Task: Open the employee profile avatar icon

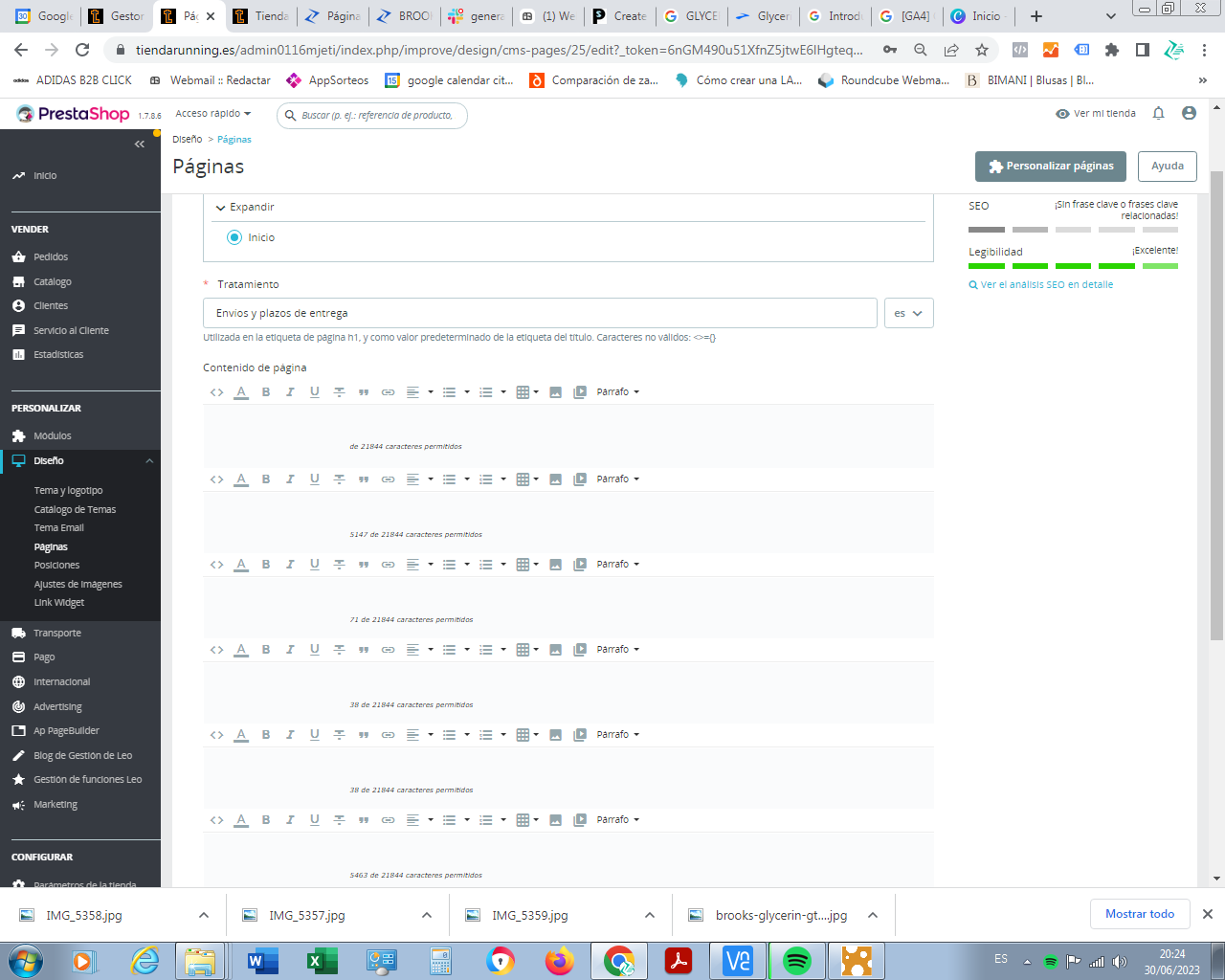Action: pyautogui.click(x=1190, y=113)
